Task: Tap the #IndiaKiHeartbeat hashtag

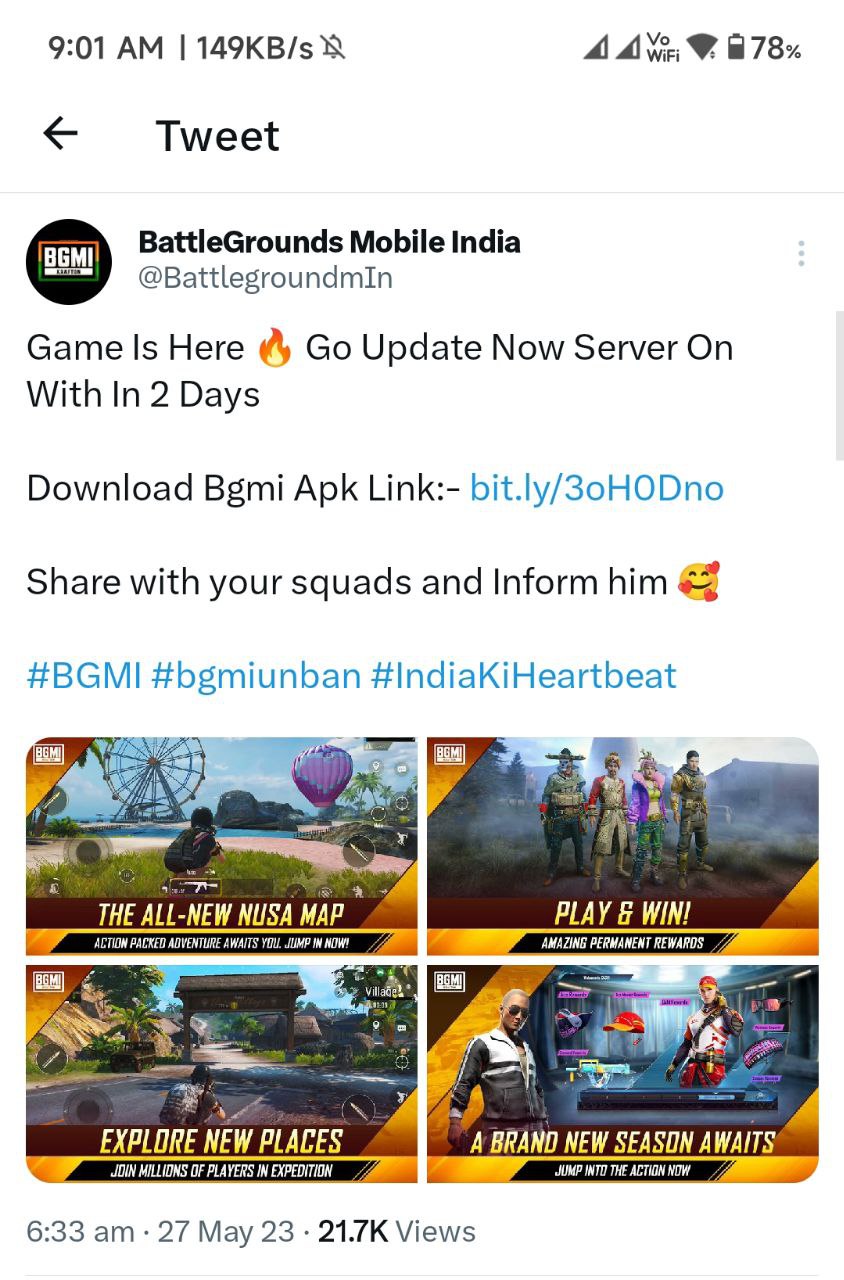Action: pyautogui.click(x=524, y=675)
